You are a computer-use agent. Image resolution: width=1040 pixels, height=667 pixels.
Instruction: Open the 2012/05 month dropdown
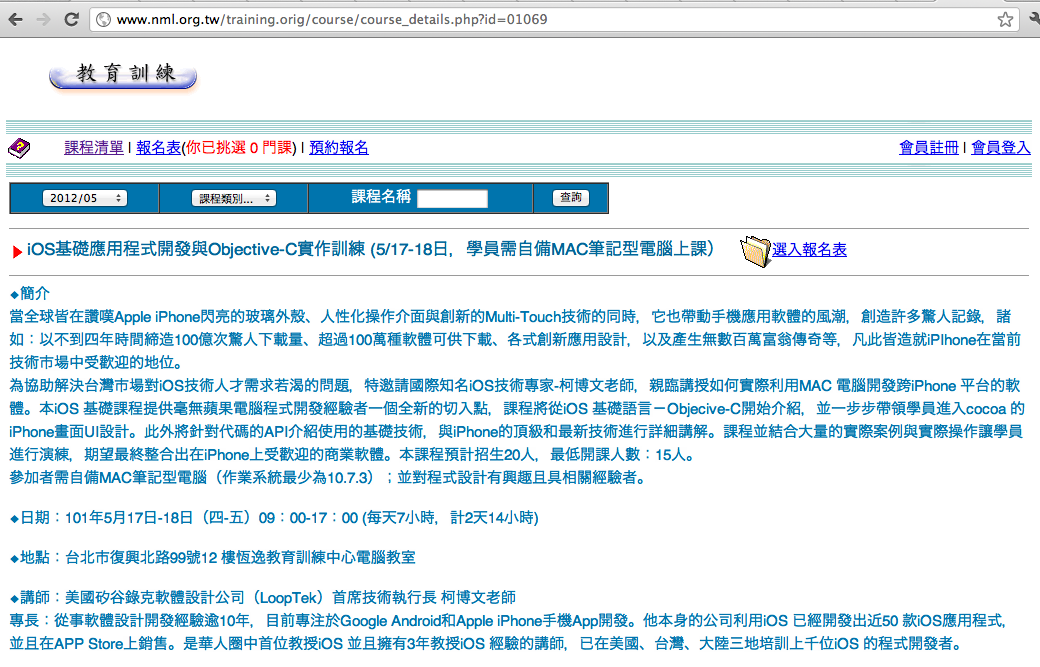pyautogui.click(x=84, y=198)
